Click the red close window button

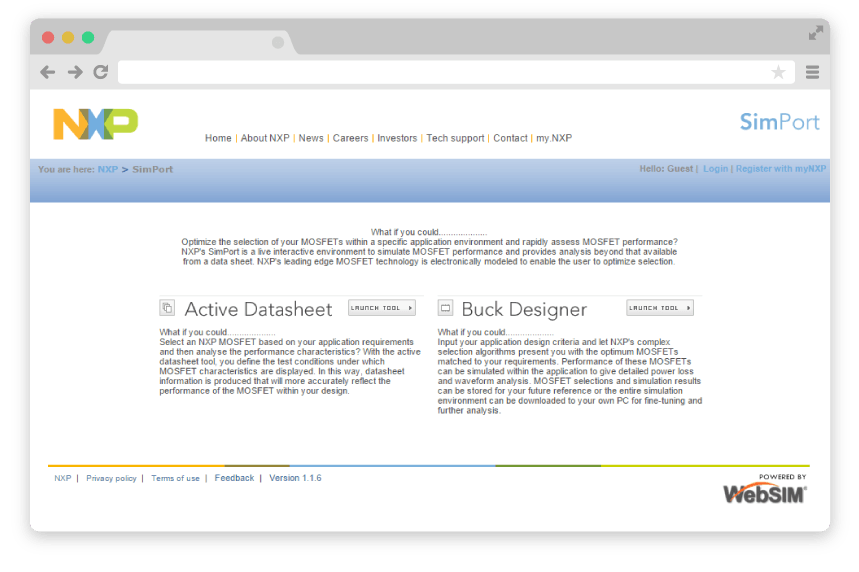click(x=48, y=37)
